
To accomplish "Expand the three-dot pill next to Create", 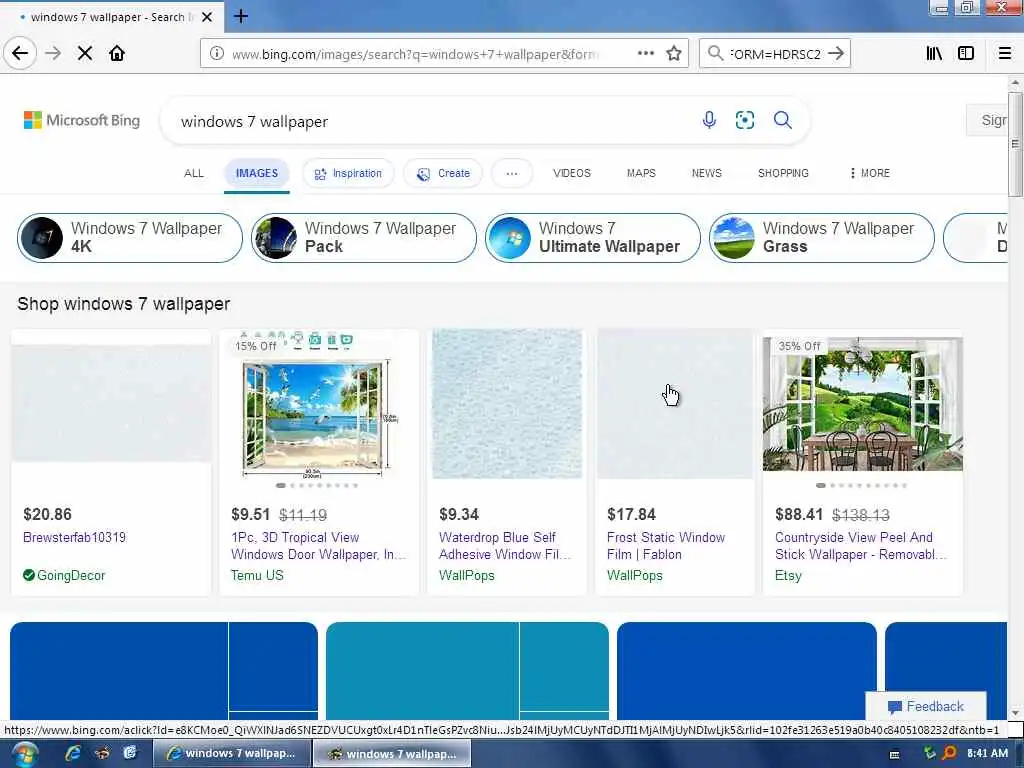I will [512, 174].
